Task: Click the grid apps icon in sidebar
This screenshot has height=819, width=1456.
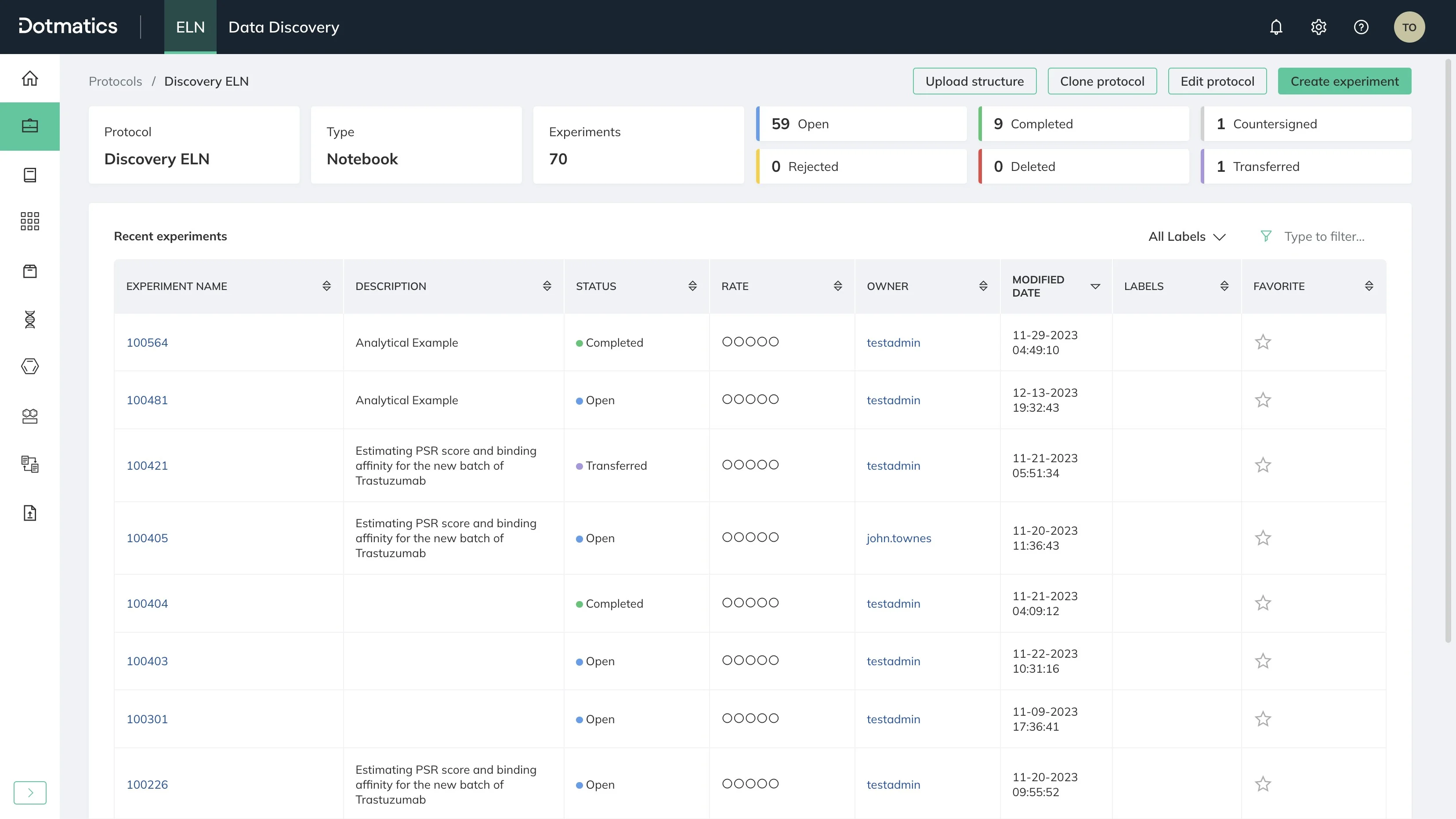Action: click(x=29, y=221)
